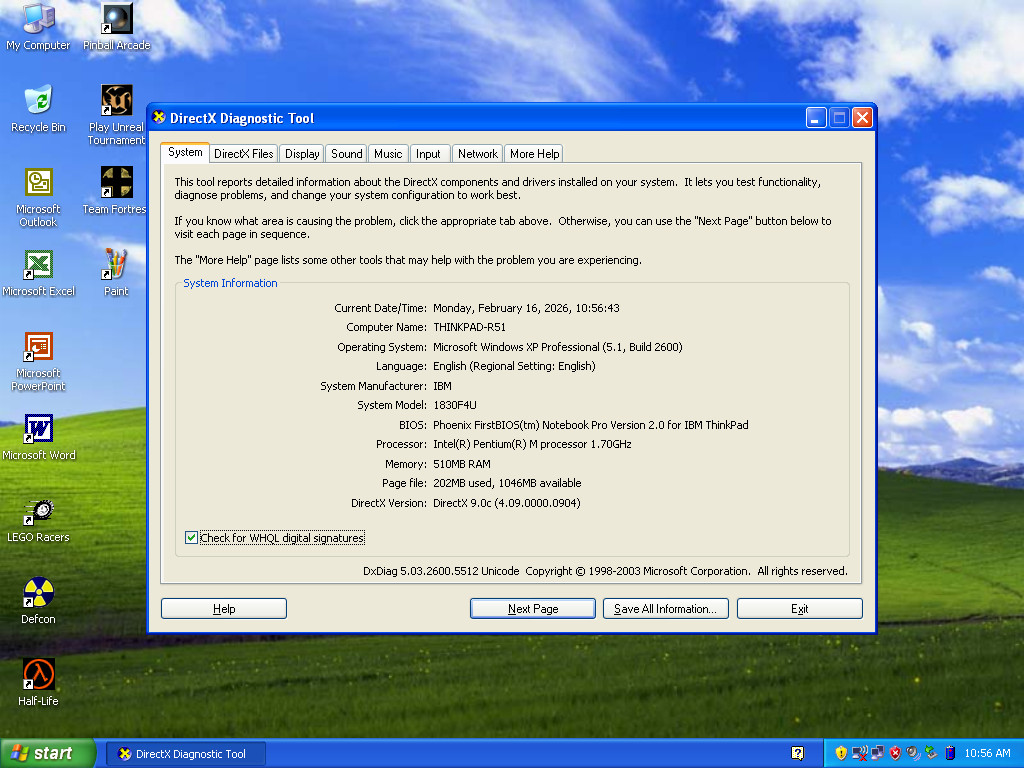Viewport: 1024px width, 768px height.
Task: Switch to the DirectX Files tab
Action: (x=244, y=154)
